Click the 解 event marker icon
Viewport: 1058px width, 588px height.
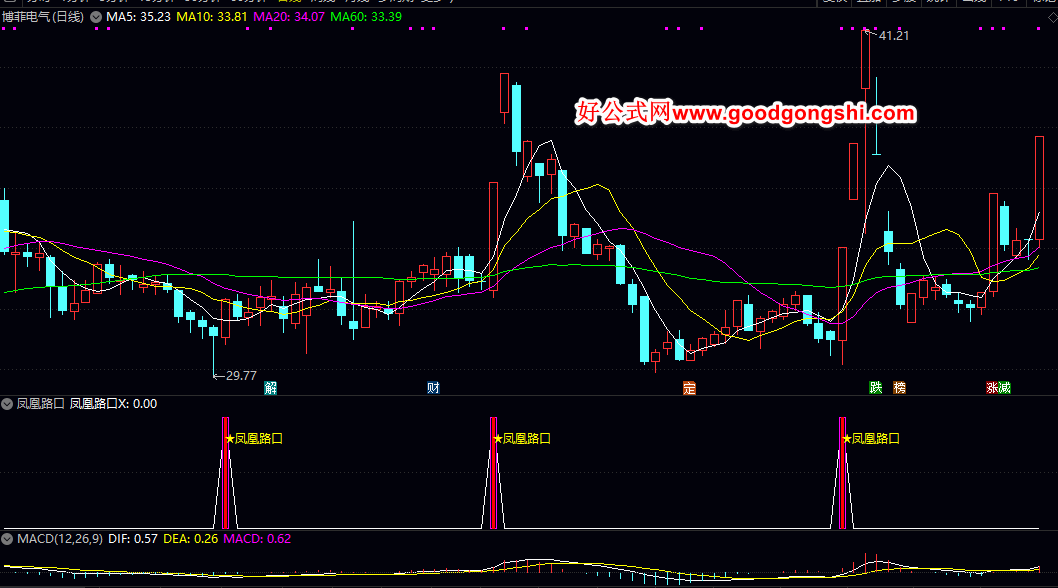pyautogui.click(x=271, y=387)
